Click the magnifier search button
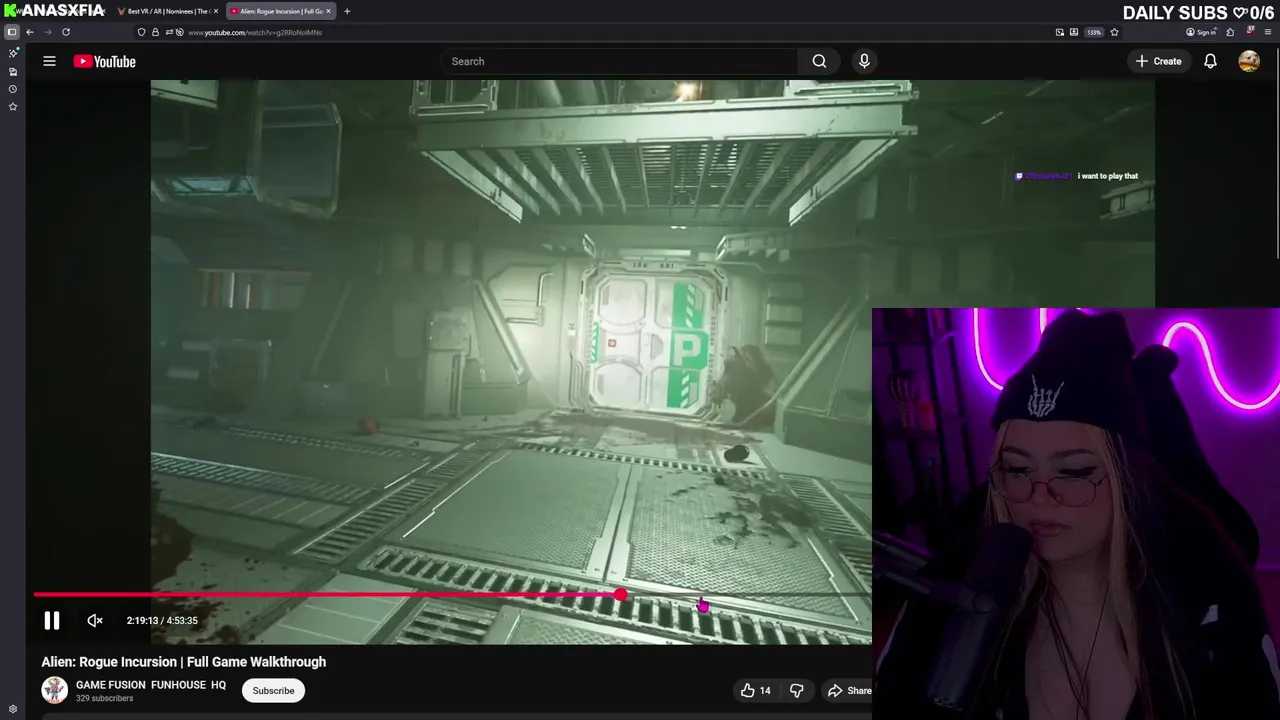This screenshot has height=720, width=1280. pos(819,61)
